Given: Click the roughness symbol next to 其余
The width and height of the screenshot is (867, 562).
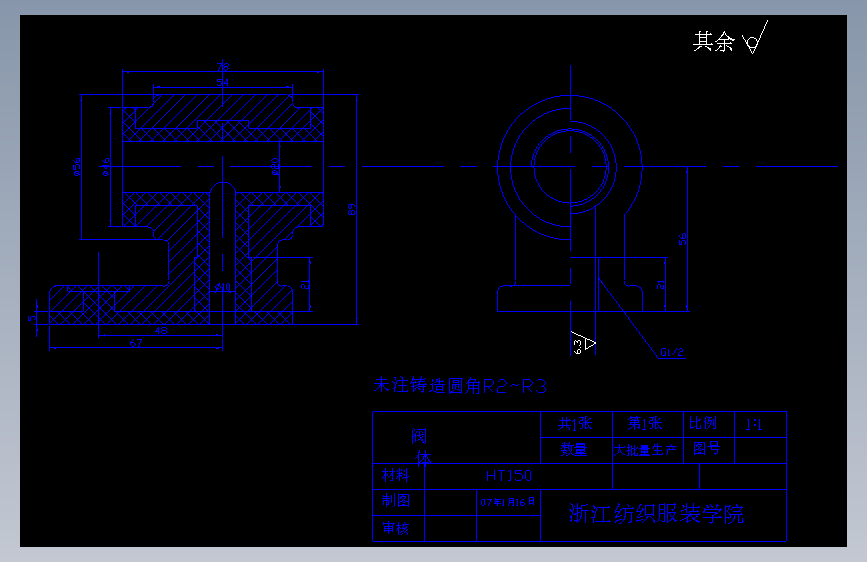Looking at the screenshot, I should point(755,38).
